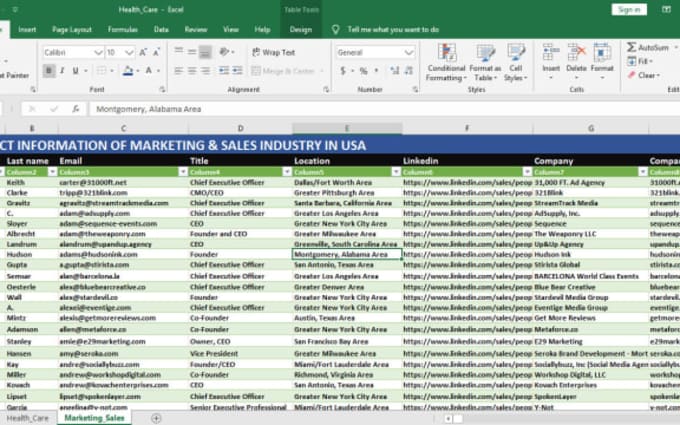Open the Table Tools Design tab

pos(301,29)
